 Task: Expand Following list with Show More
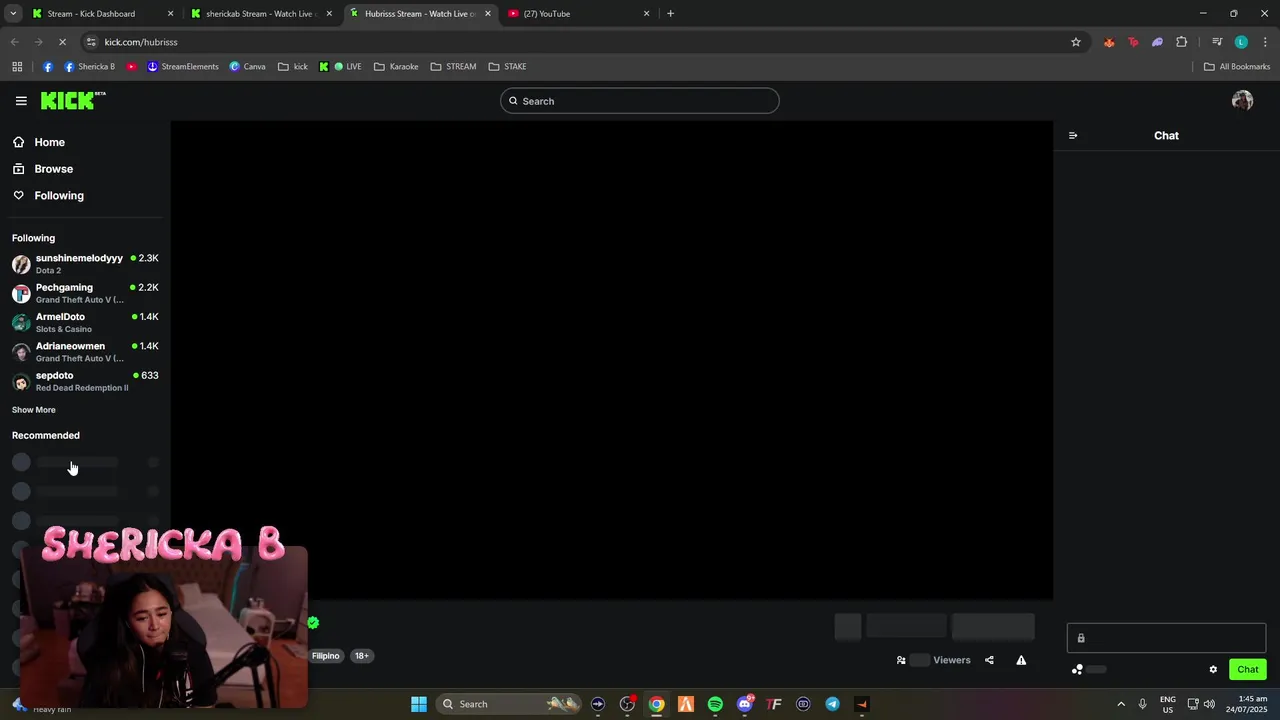click(34, 410)
